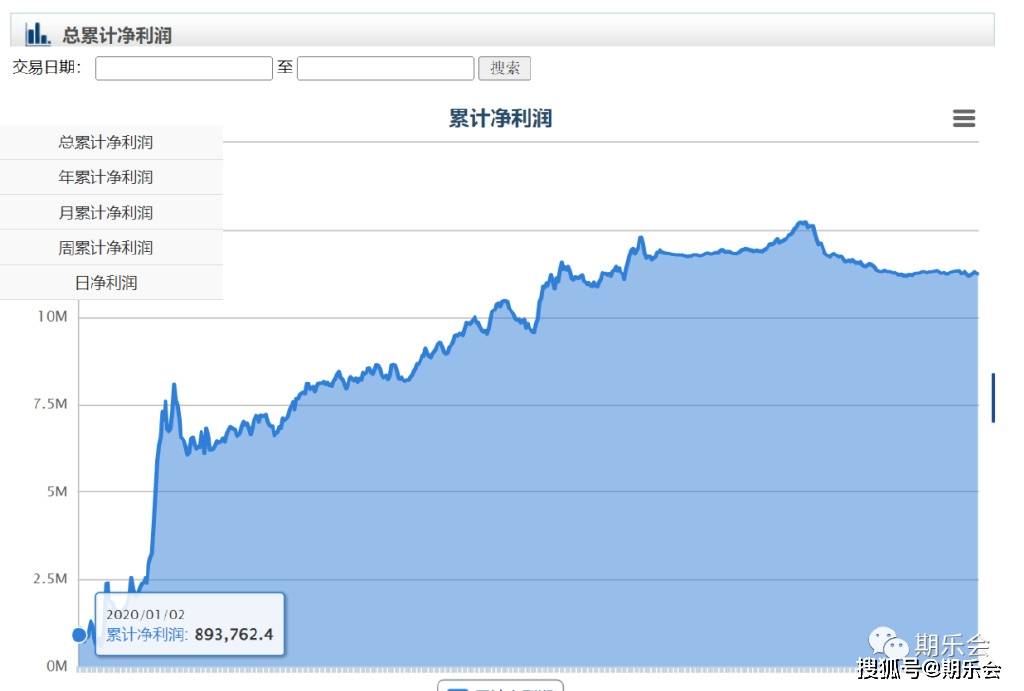This screenshot has width=1024, height=691.
Task: Select 周累计净利润 menu item
Action: (x=106, y=248)
